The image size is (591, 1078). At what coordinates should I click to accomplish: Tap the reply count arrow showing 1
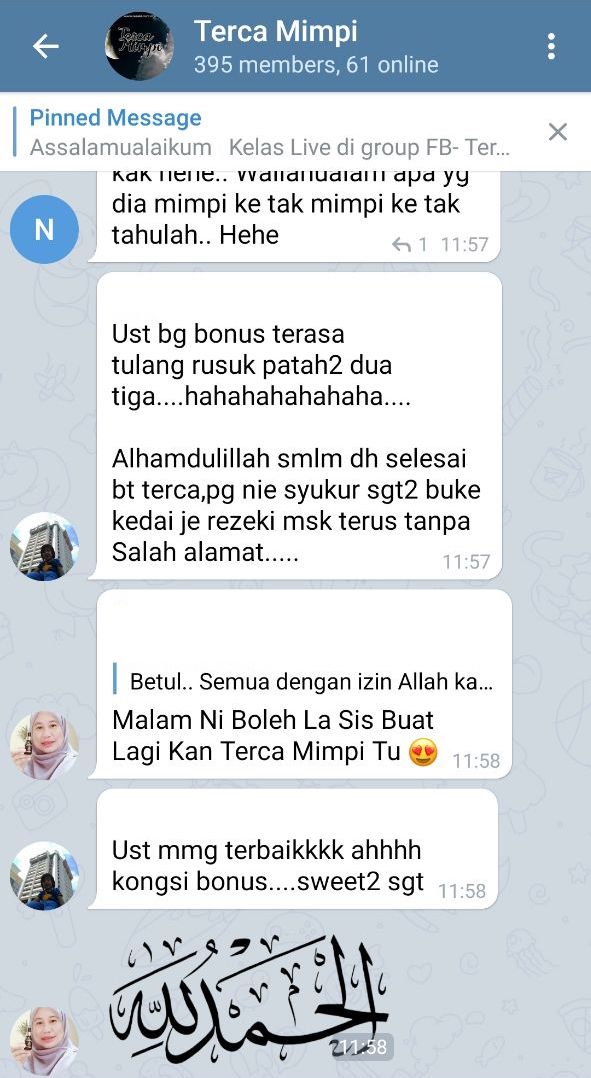tap(410, 244)
